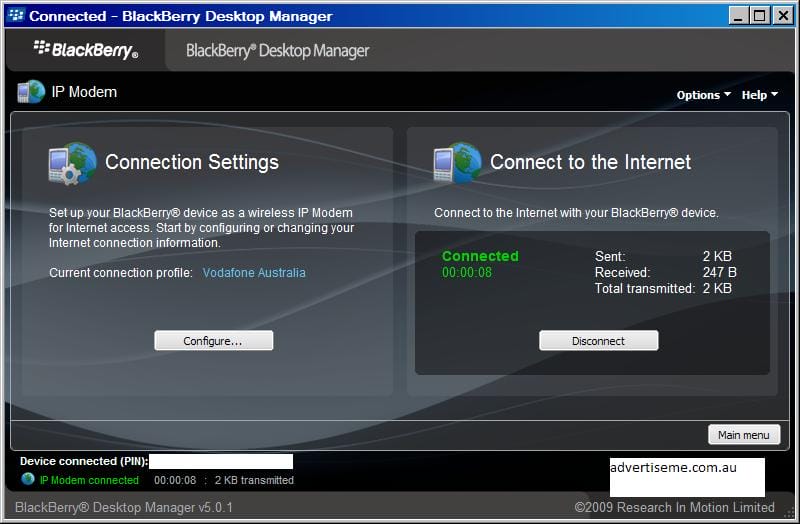The image size is (800, 525).
Task: Click the green IP Modem connected status icon
Action: tap(28, 480)
